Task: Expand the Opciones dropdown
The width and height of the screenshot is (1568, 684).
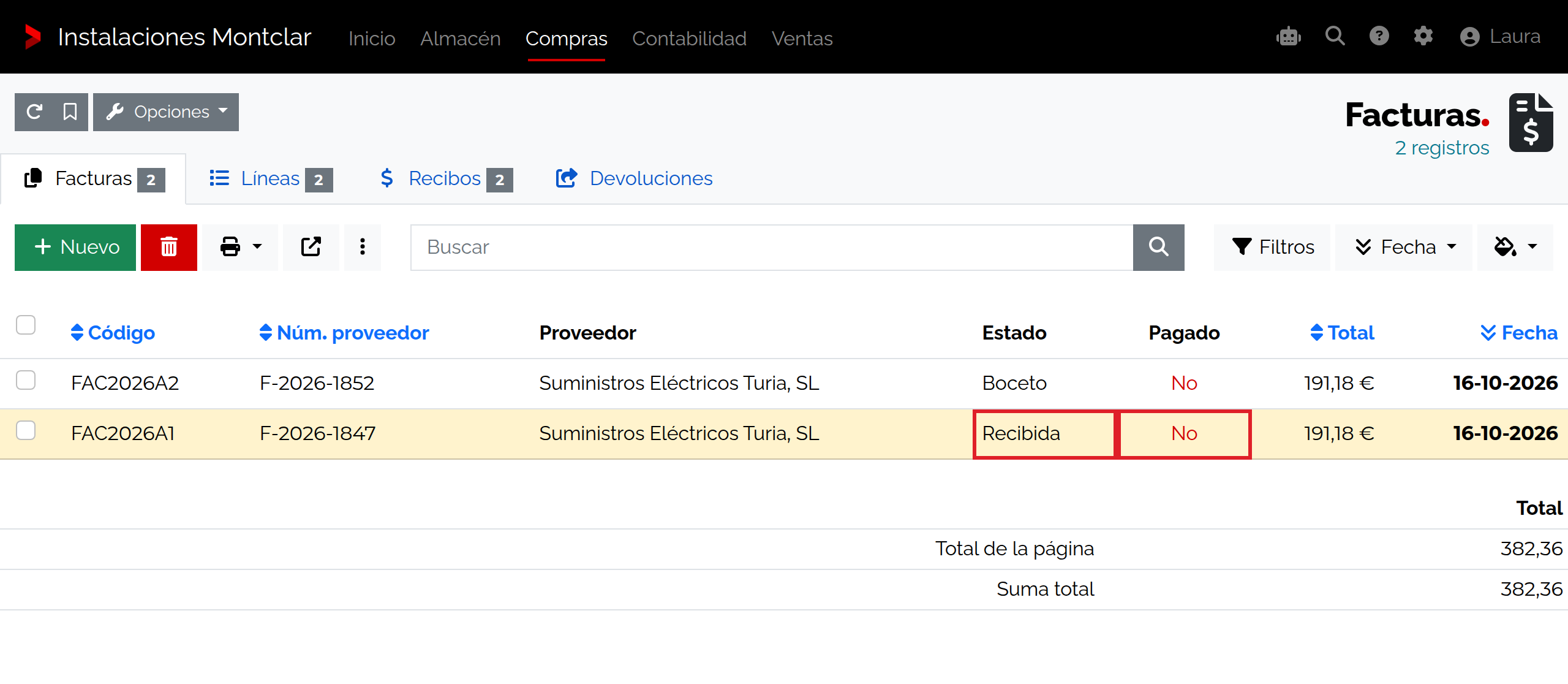Action: click(x=166, y=112)
